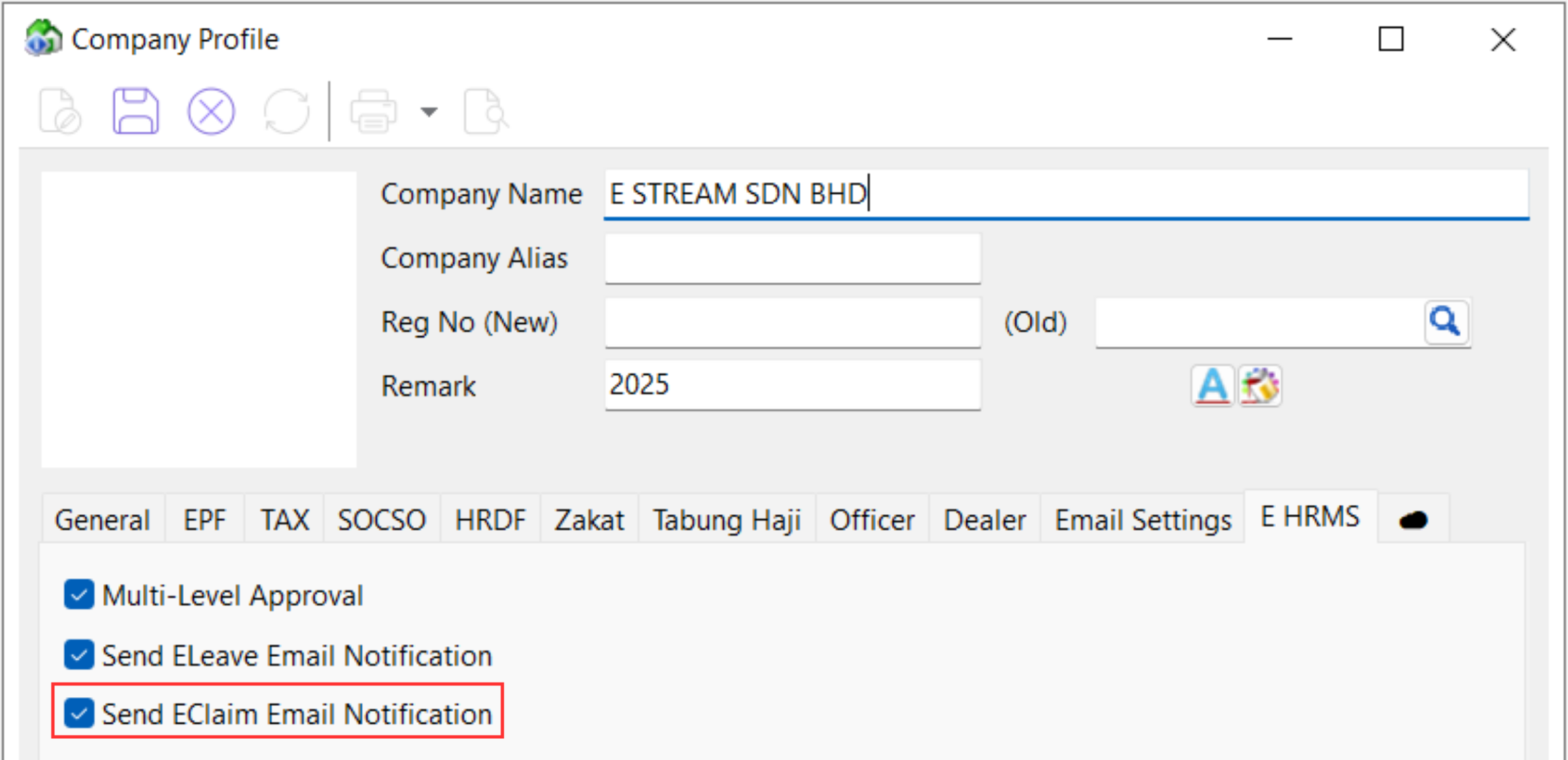The height and width of the screenshot is (760, 1568).
Task: Click inside the Company Alias field
Action: pyautogui.click(x=792, y=258)
